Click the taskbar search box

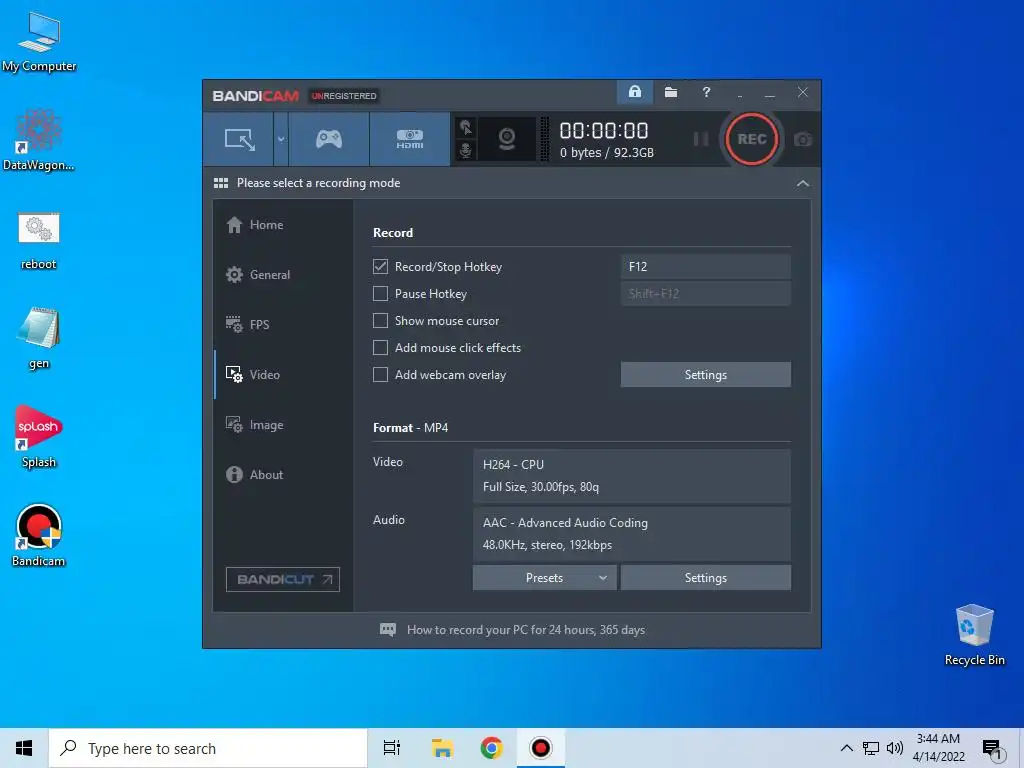(208, 748)
